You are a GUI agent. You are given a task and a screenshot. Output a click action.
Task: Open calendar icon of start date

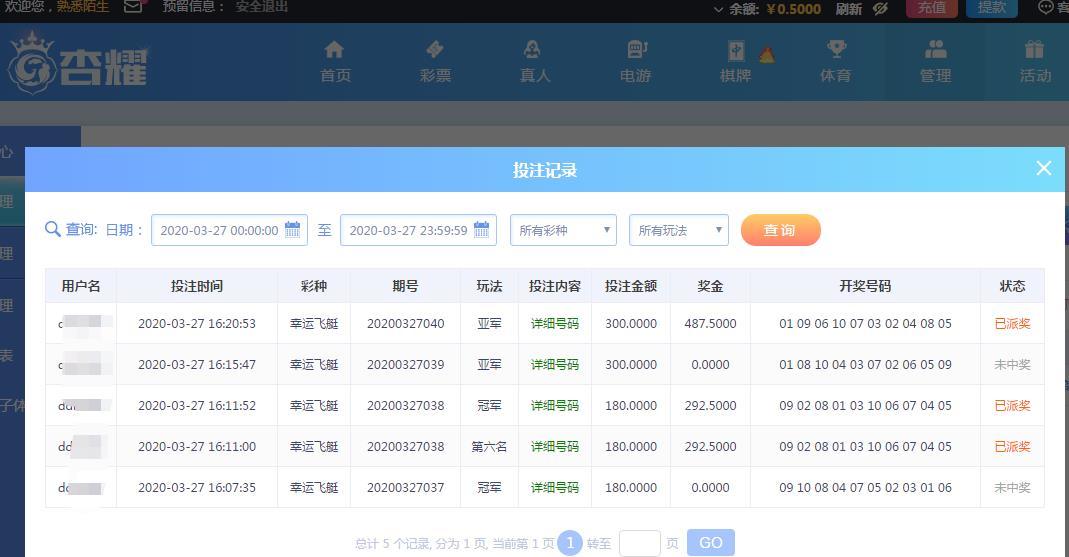[x=292, y=229]
